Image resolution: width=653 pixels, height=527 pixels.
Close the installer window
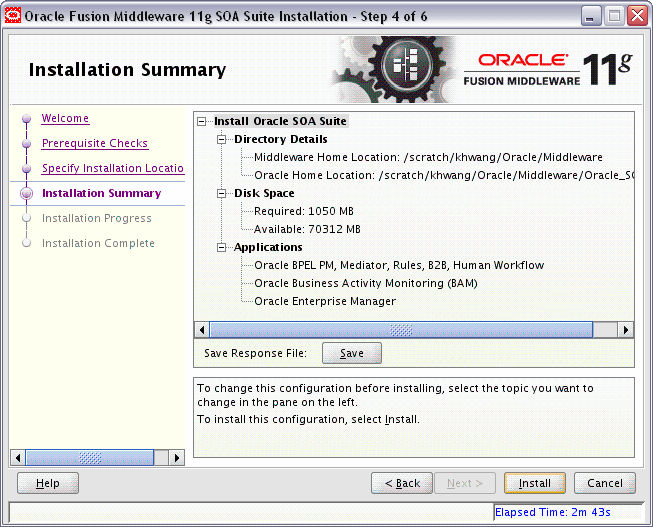pos(638,16)
